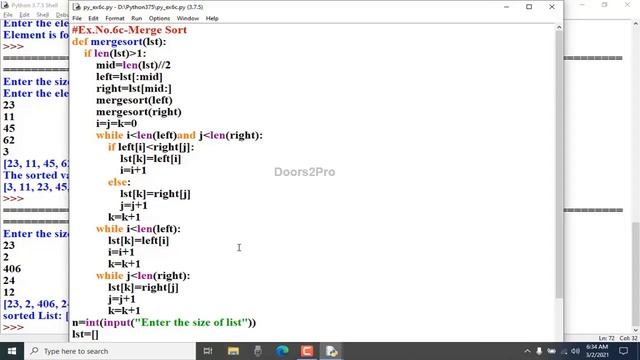640x360 pixels.
Task: Open the Shell menu in Python Shell window
Action: [x=42, y=15]
